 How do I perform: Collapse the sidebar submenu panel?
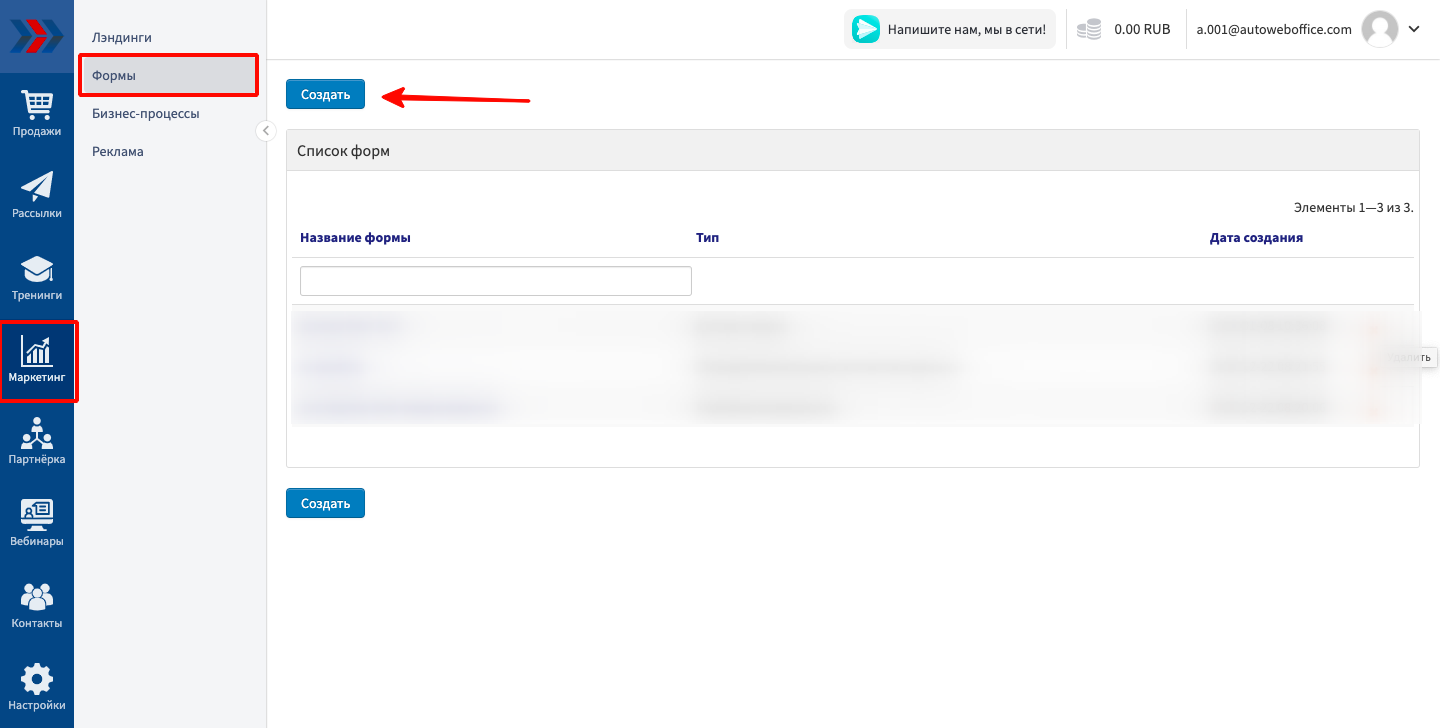266,131
